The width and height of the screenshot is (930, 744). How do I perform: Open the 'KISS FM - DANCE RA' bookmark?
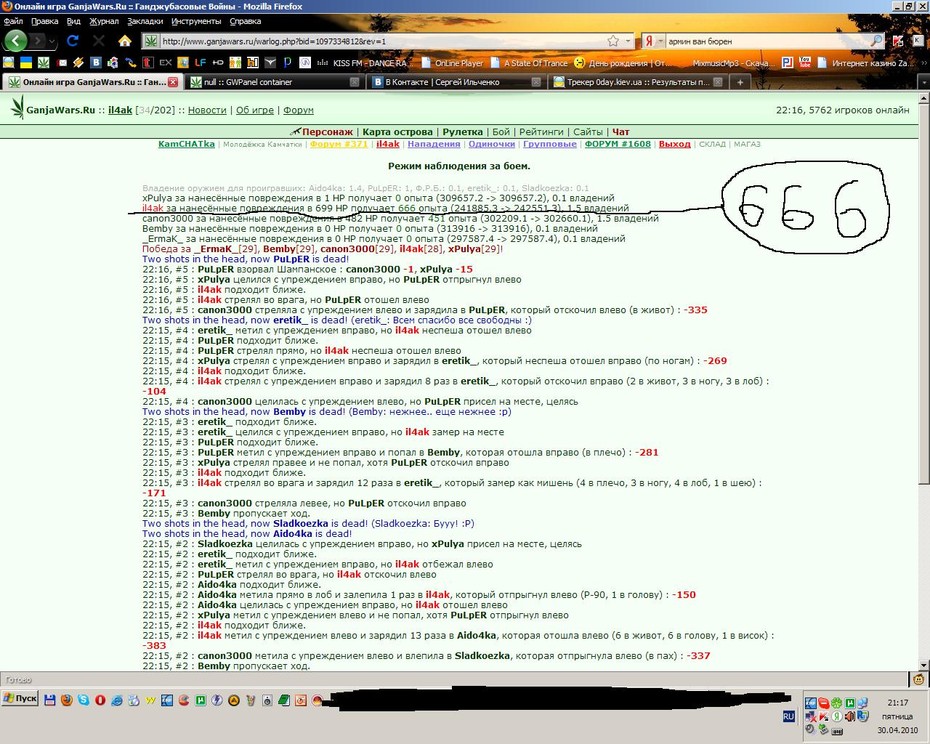click(x=363, y=62)
